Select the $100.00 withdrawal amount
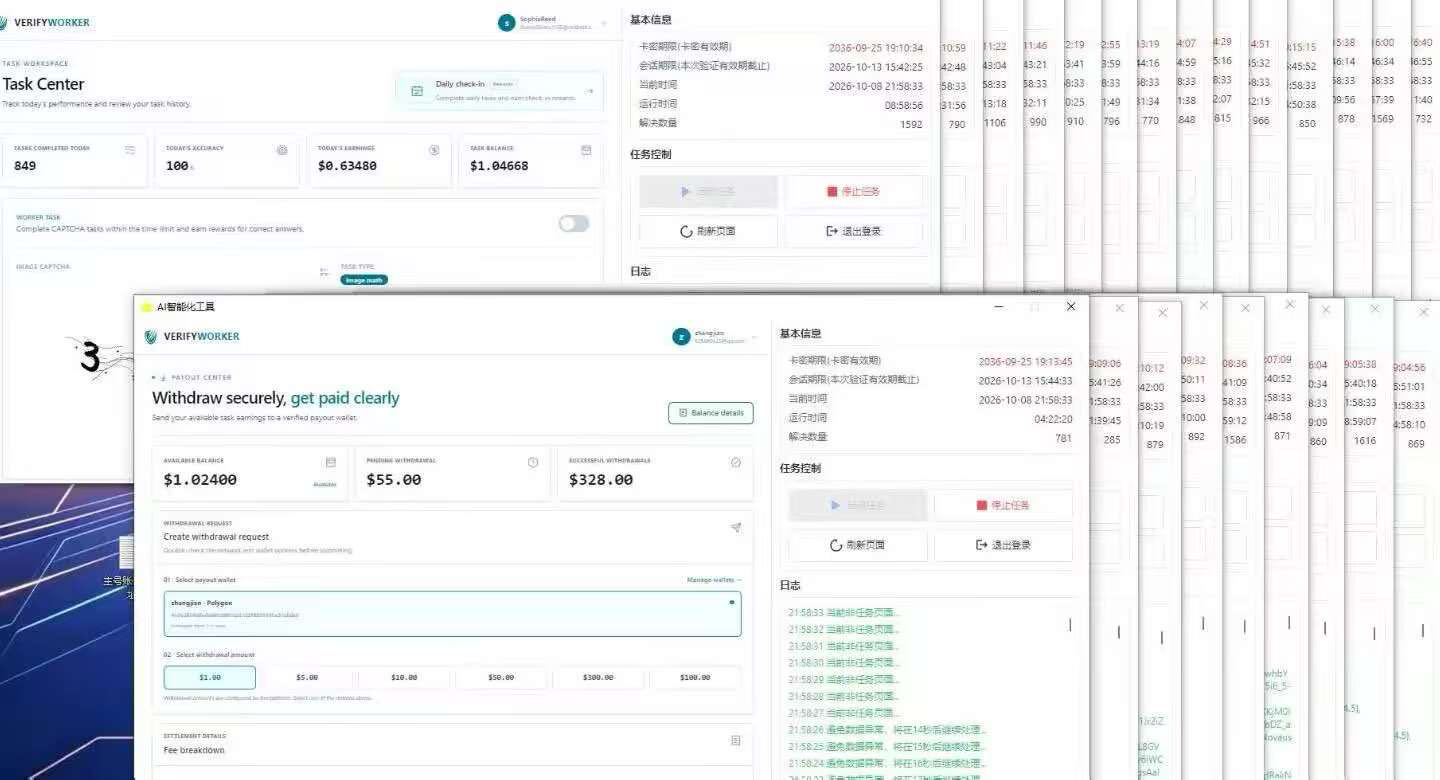Image resolution: width=1440 pixels, height=780 pixels. click(x=695, y=677)
